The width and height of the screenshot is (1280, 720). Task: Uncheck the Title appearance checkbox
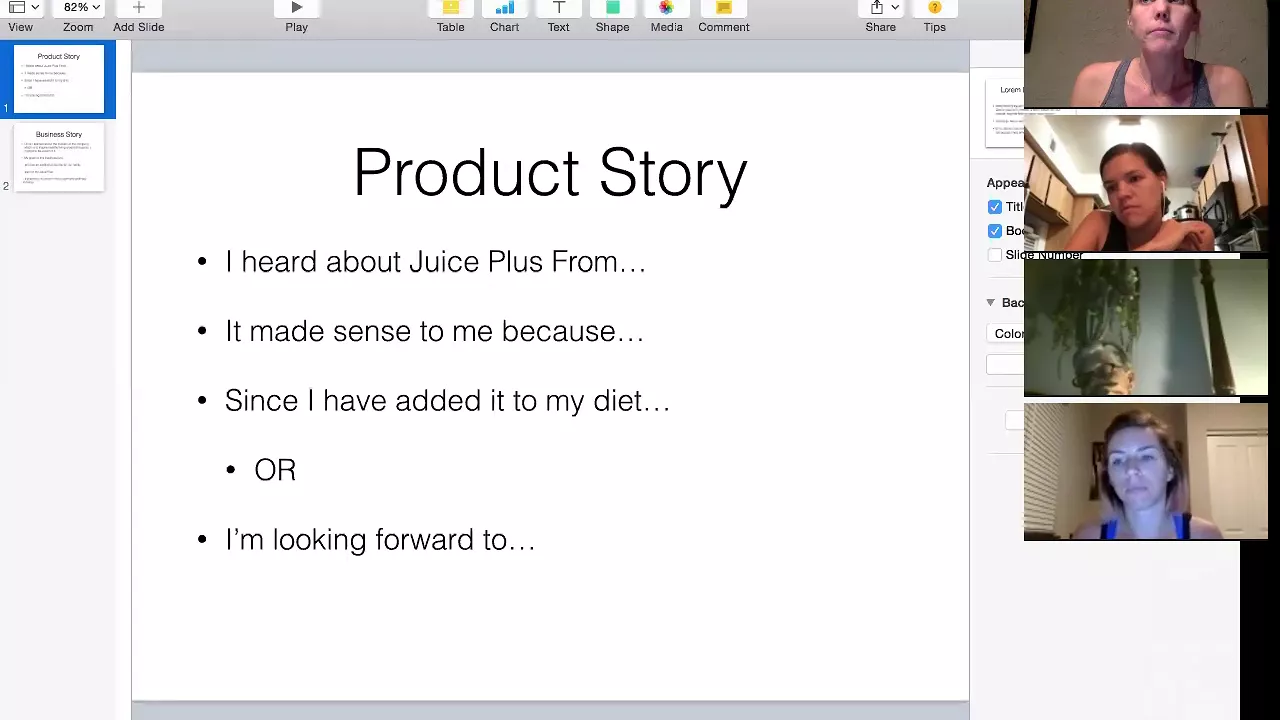pyautogui.click(x=994, y=207)
